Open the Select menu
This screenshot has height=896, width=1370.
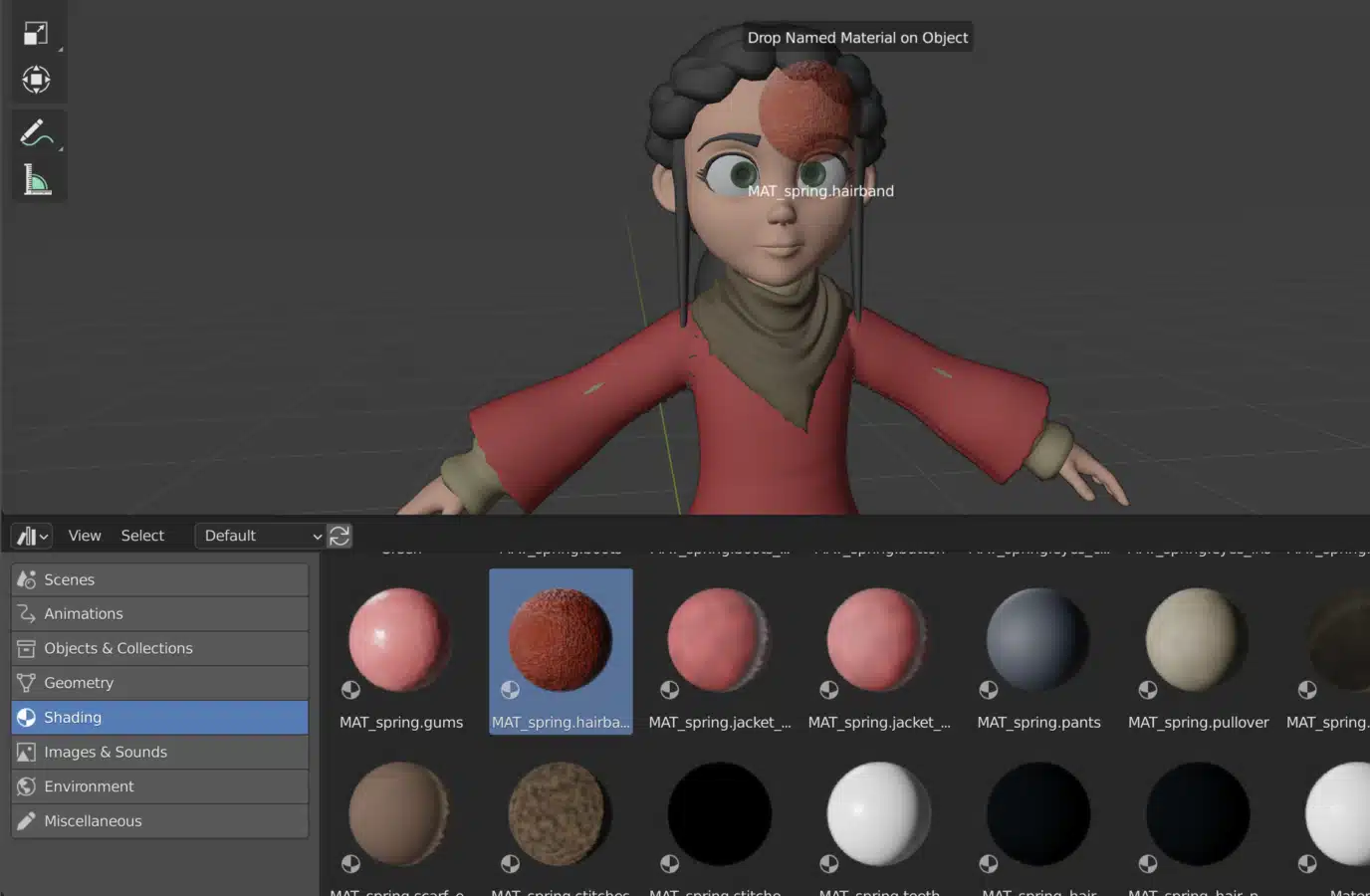point(142,536)
